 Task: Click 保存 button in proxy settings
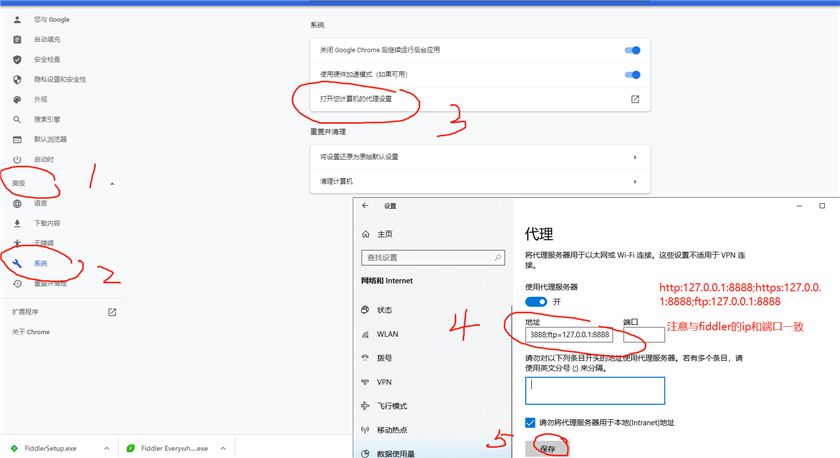point(547,448)
